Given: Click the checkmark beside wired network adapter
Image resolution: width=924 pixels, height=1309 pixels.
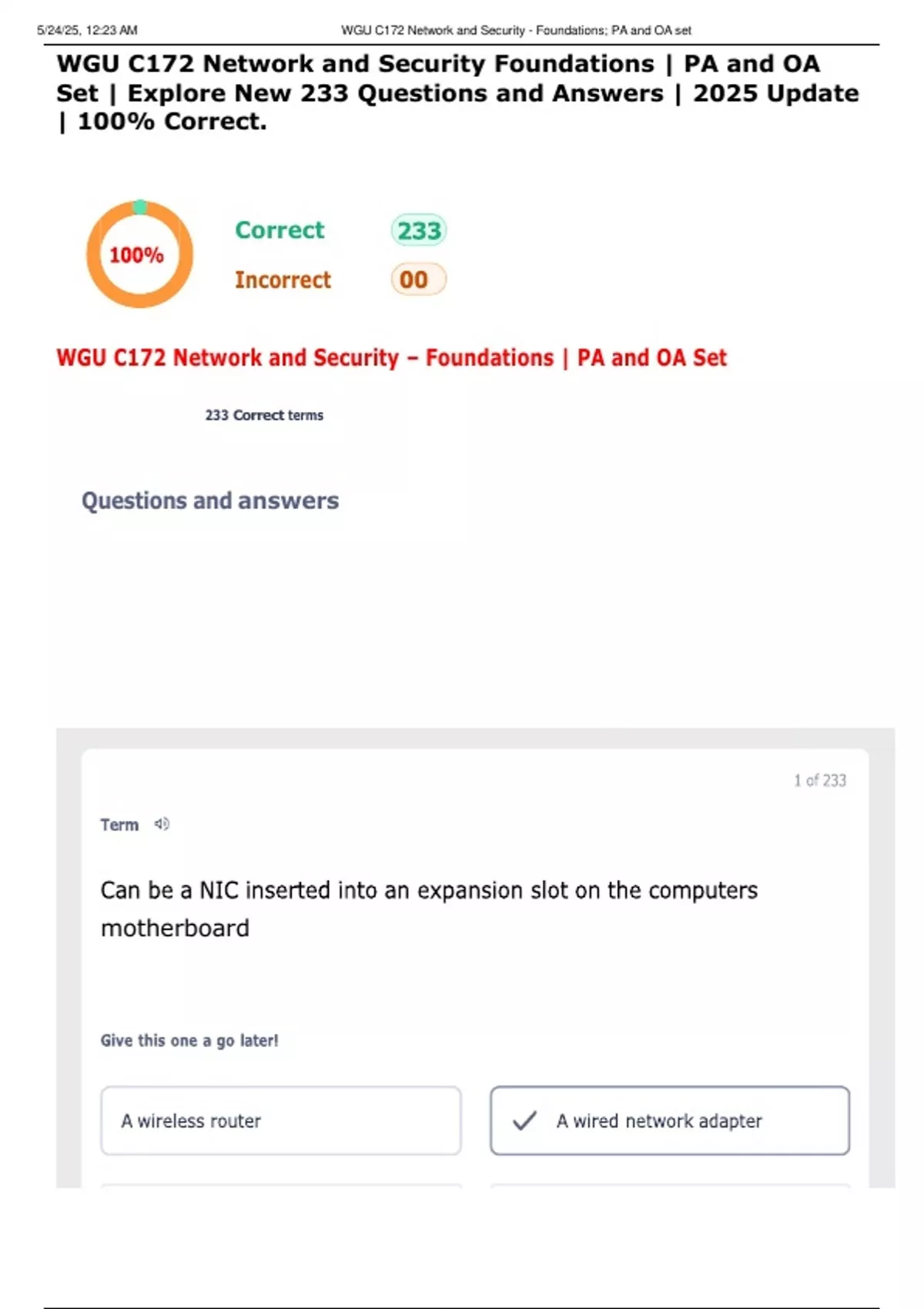Looking at the screenshot, I should click(524, 1120).
